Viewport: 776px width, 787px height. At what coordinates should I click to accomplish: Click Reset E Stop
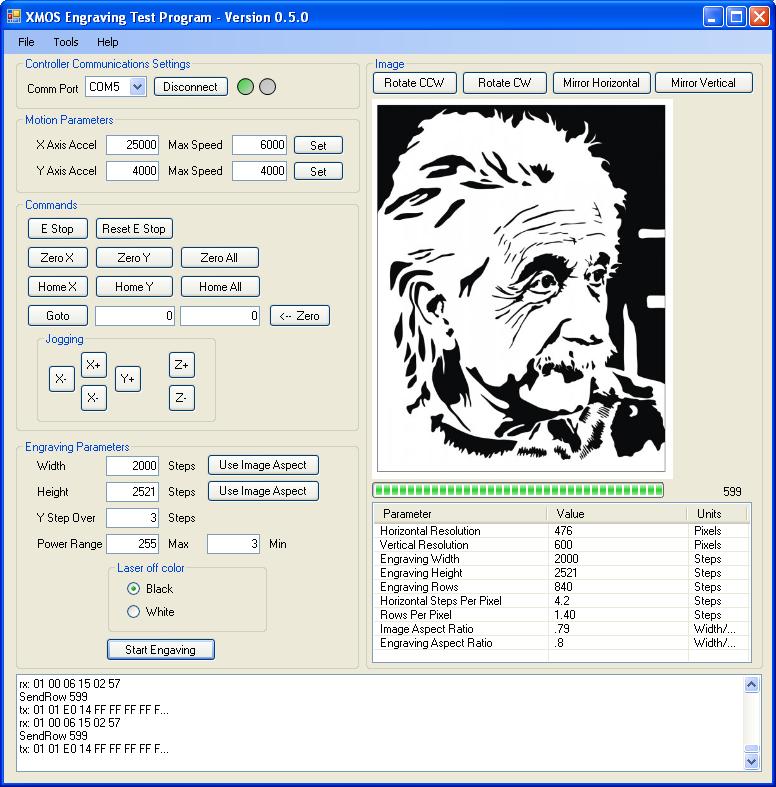134,229
